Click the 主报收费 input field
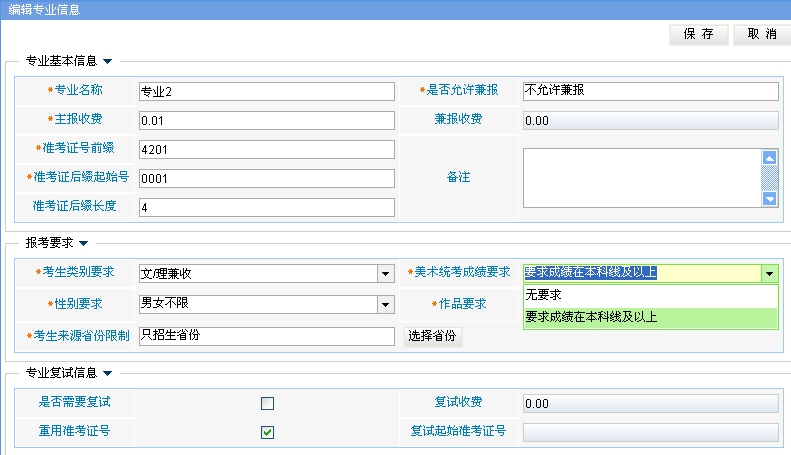The height and width of the screenshot is (455, 791). click(x=266, y=121)
